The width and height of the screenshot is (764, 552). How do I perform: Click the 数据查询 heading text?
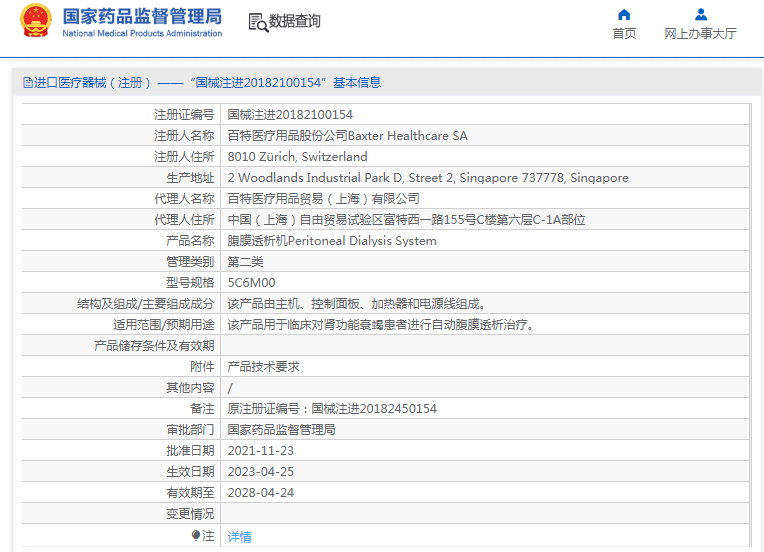(295, 21)
